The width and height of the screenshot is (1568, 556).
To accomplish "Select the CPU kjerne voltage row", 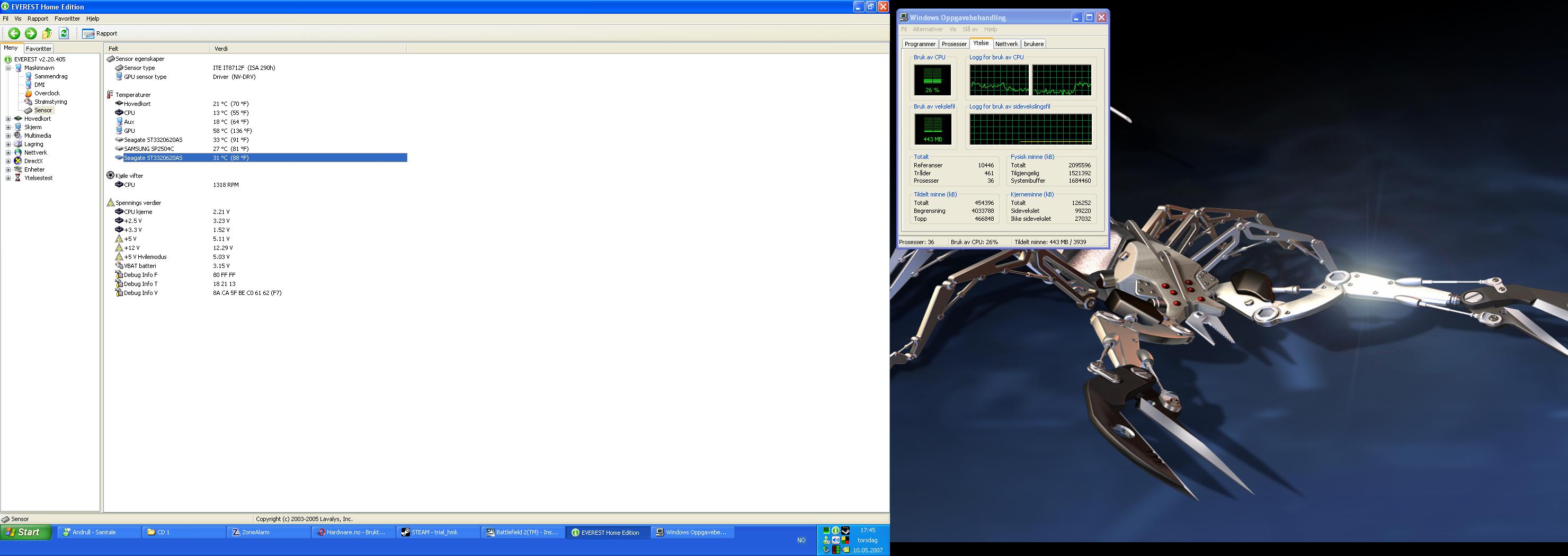I will tap(261, 212).
